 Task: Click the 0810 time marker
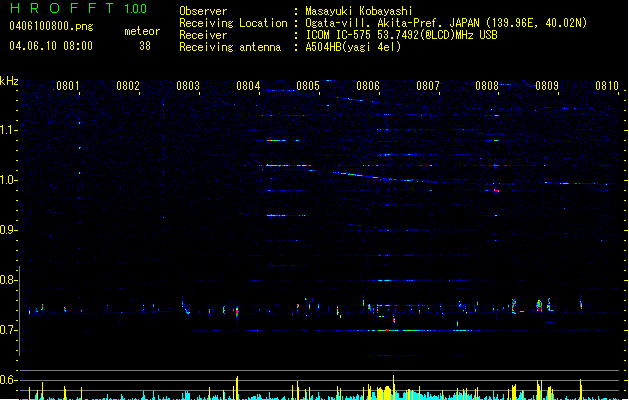[x=607, y=86]
